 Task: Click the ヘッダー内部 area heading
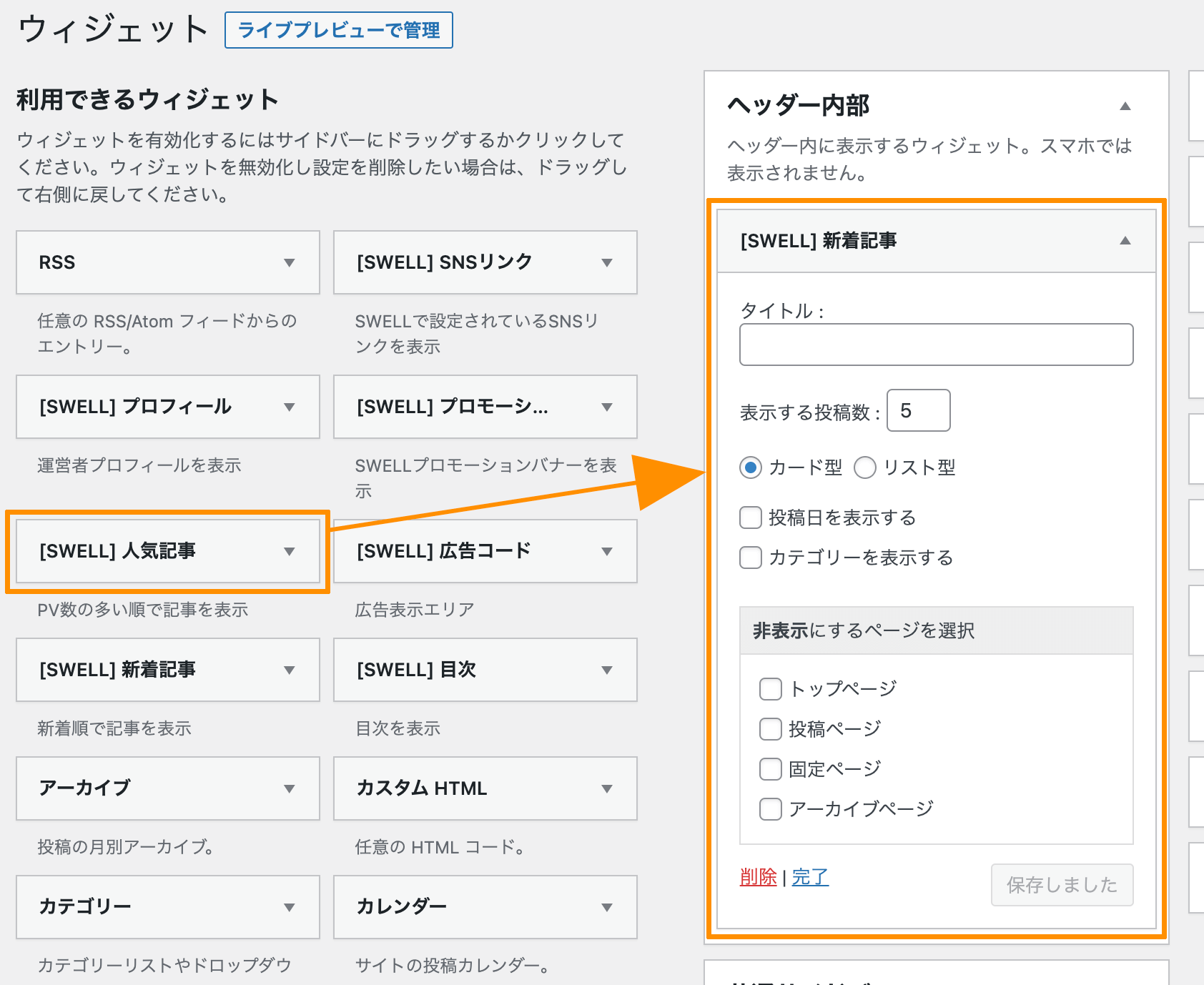pos(799,106)
